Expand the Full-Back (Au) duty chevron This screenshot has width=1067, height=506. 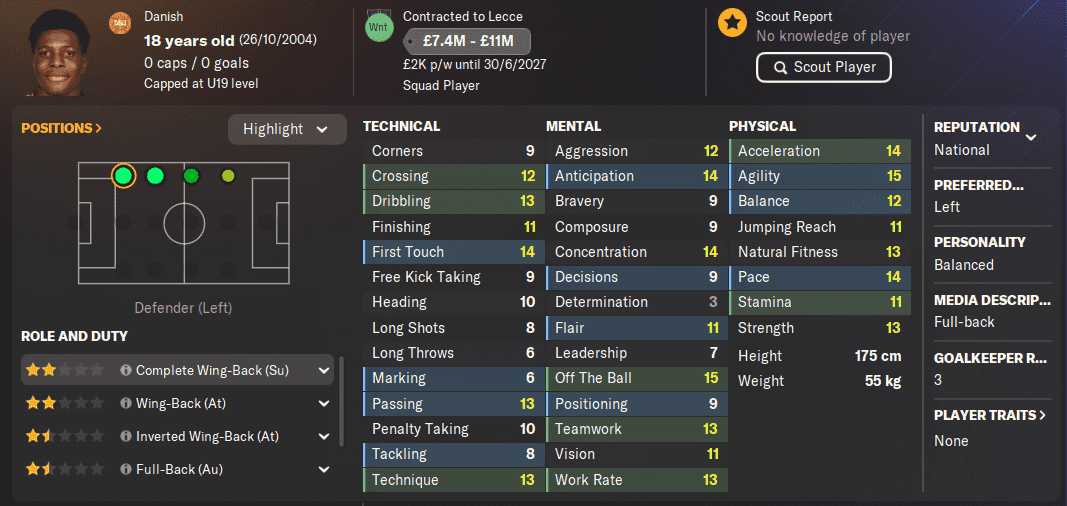[x=324, y=469]
